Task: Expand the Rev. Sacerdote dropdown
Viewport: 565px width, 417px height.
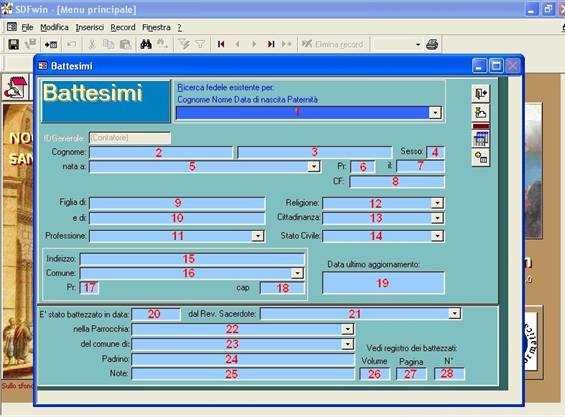Action: [455, 314]
